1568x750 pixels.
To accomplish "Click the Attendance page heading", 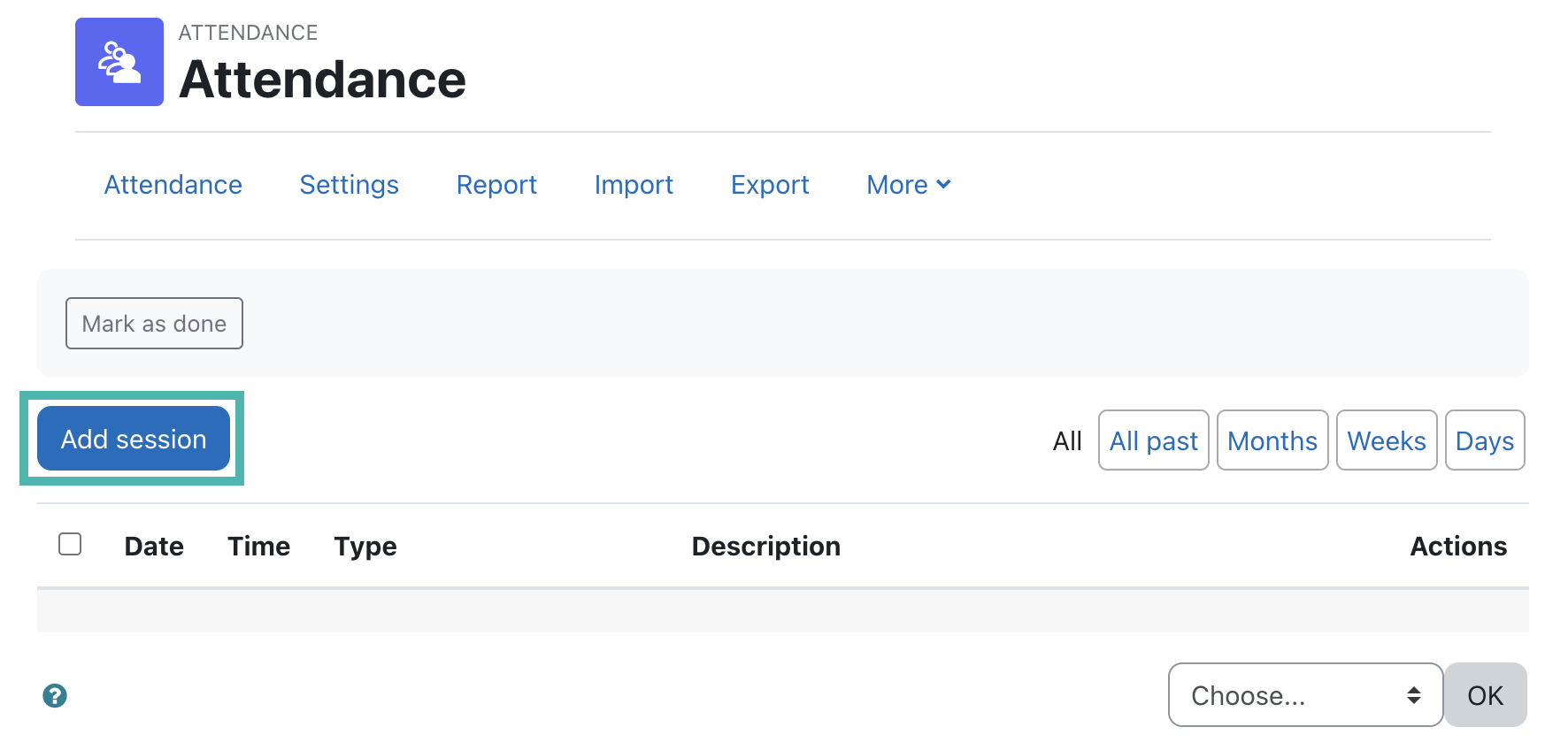I will tap(322, 80).
